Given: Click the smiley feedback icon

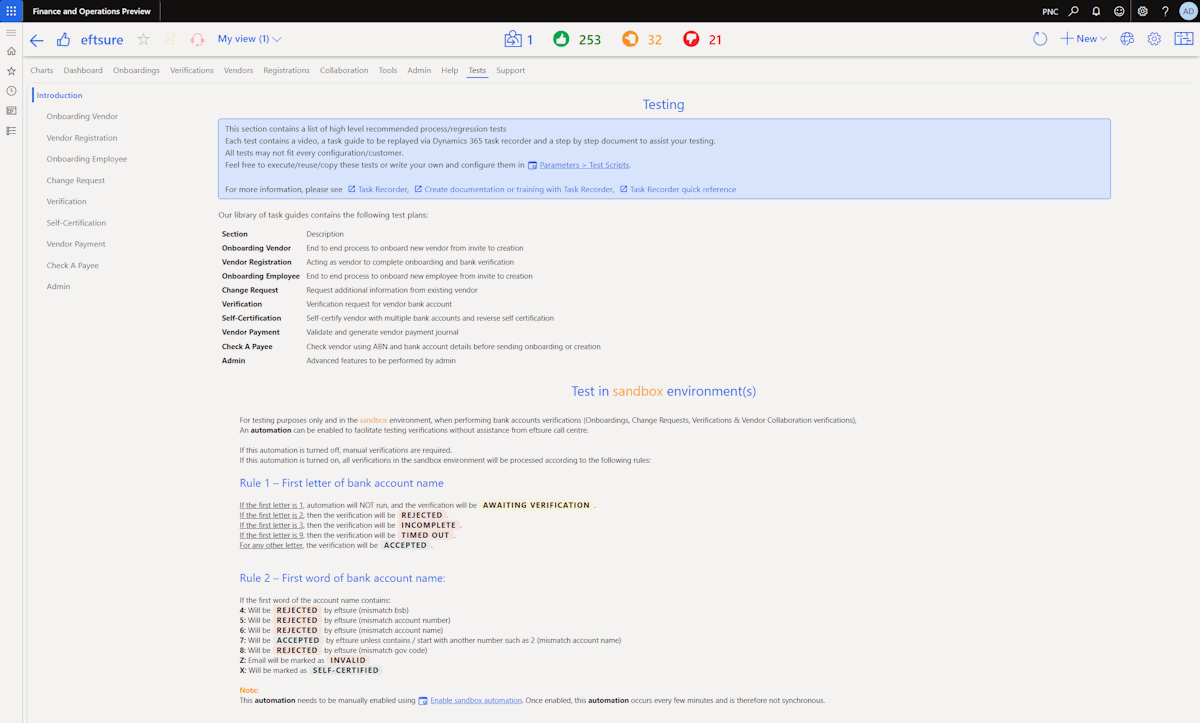Looking at the screenshot, I should pyautogui.click(x=1119, y=11).
